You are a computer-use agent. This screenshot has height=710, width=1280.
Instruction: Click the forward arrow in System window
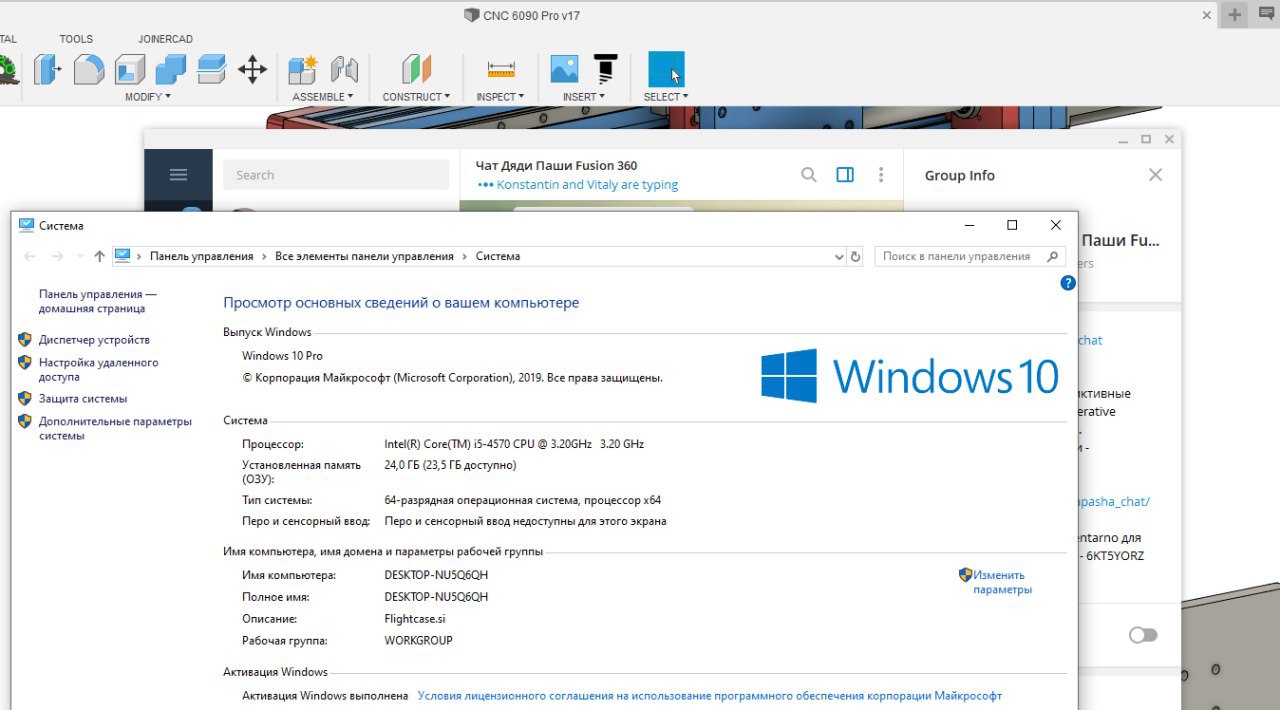(58, 256)
